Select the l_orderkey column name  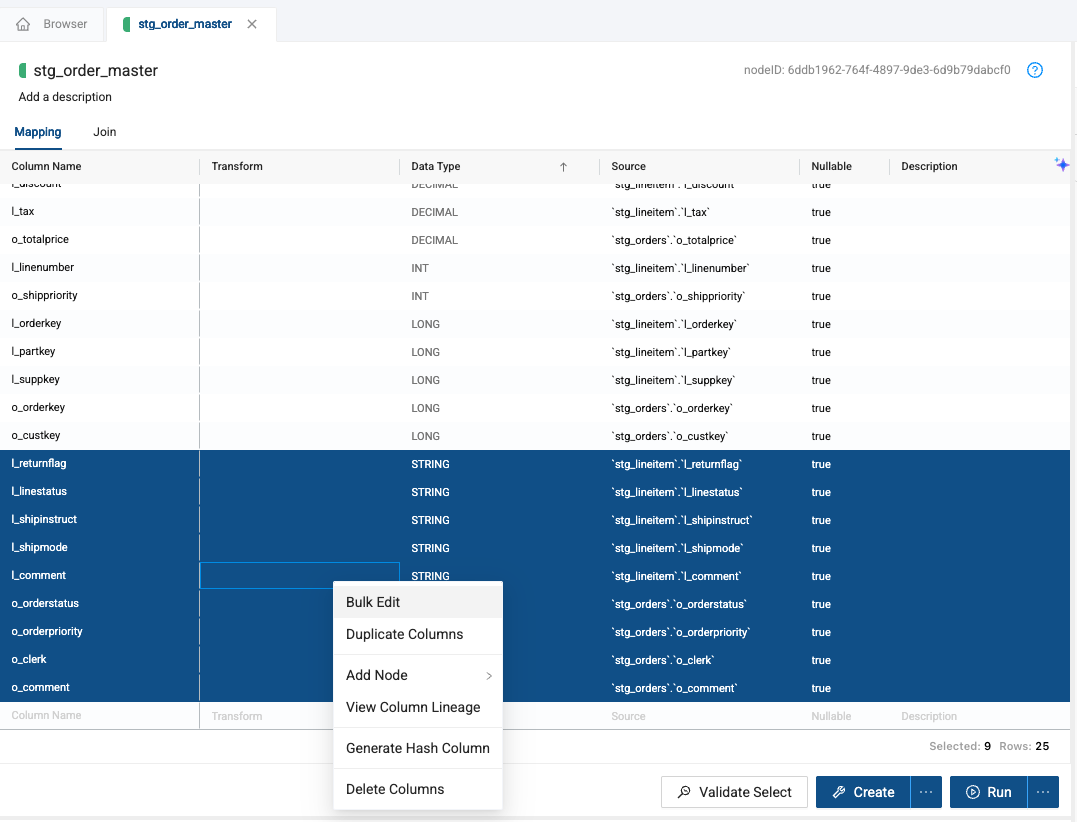click(36, 323)
